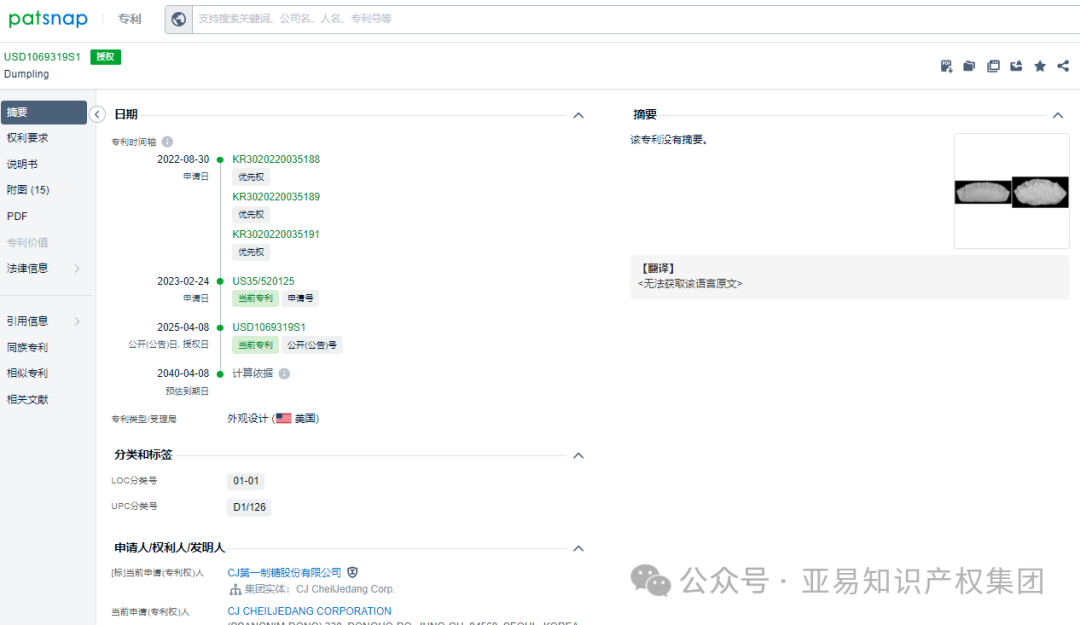Click the LOC classification 01-01 tag
The height and width of the screenshot is (625, 1080).
(246, 481)
